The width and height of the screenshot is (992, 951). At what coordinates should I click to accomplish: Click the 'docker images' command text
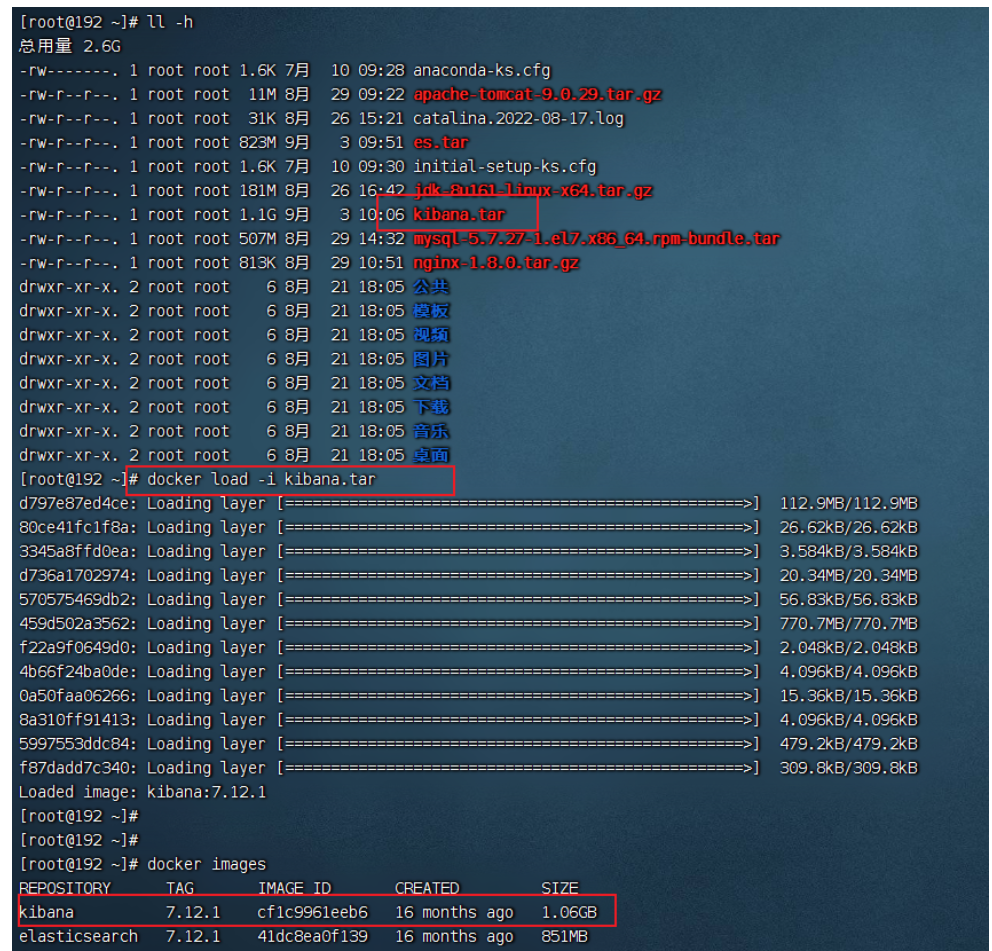[x=206, y=864]
